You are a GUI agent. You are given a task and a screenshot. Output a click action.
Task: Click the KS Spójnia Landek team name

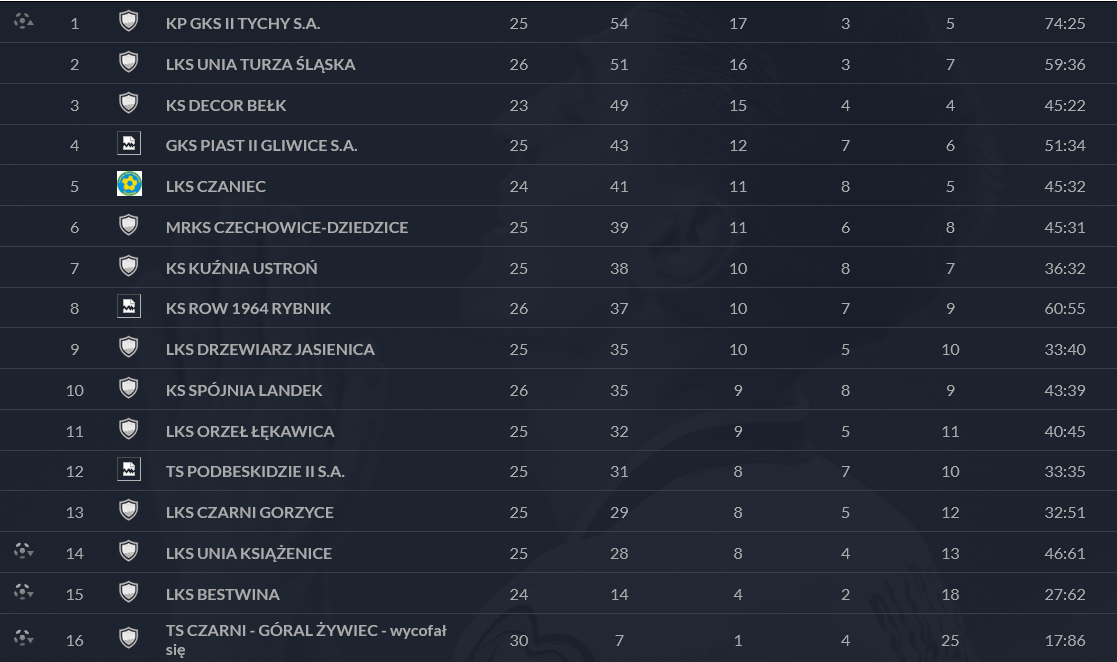(x=244, y=390)
